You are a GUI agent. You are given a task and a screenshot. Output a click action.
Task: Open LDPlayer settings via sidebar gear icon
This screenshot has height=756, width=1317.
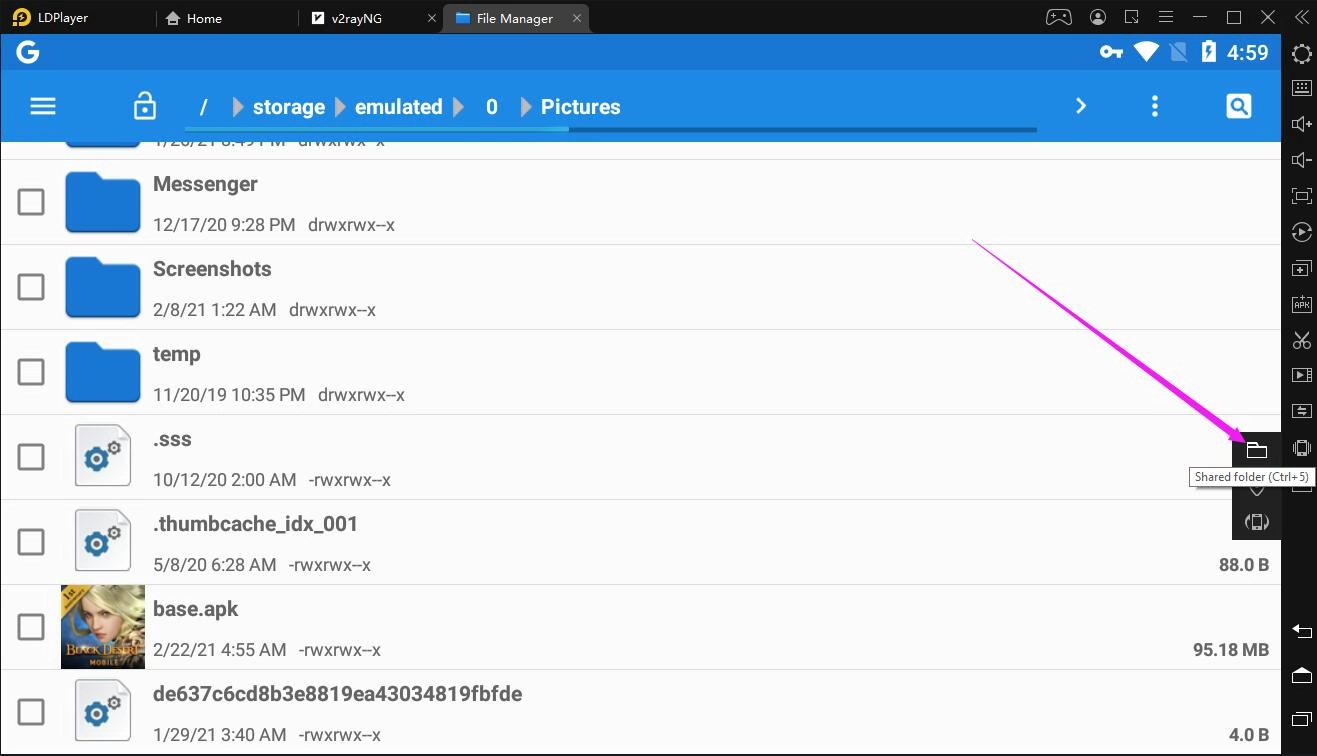click(x=1301, y=54)
